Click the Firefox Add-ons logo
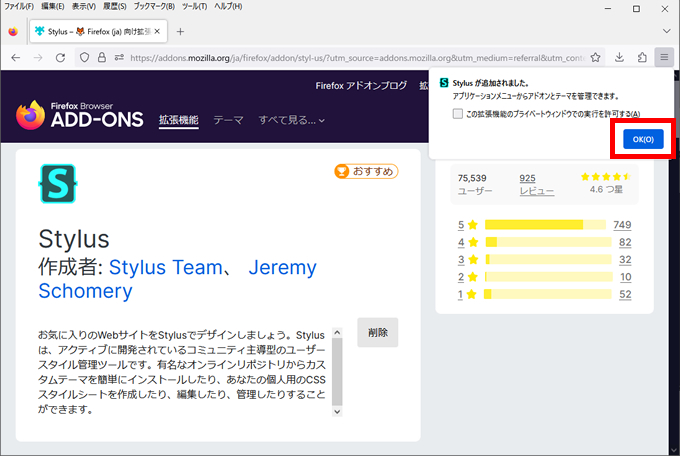Viewport: 680px width, 456px height. coord(79,115)
